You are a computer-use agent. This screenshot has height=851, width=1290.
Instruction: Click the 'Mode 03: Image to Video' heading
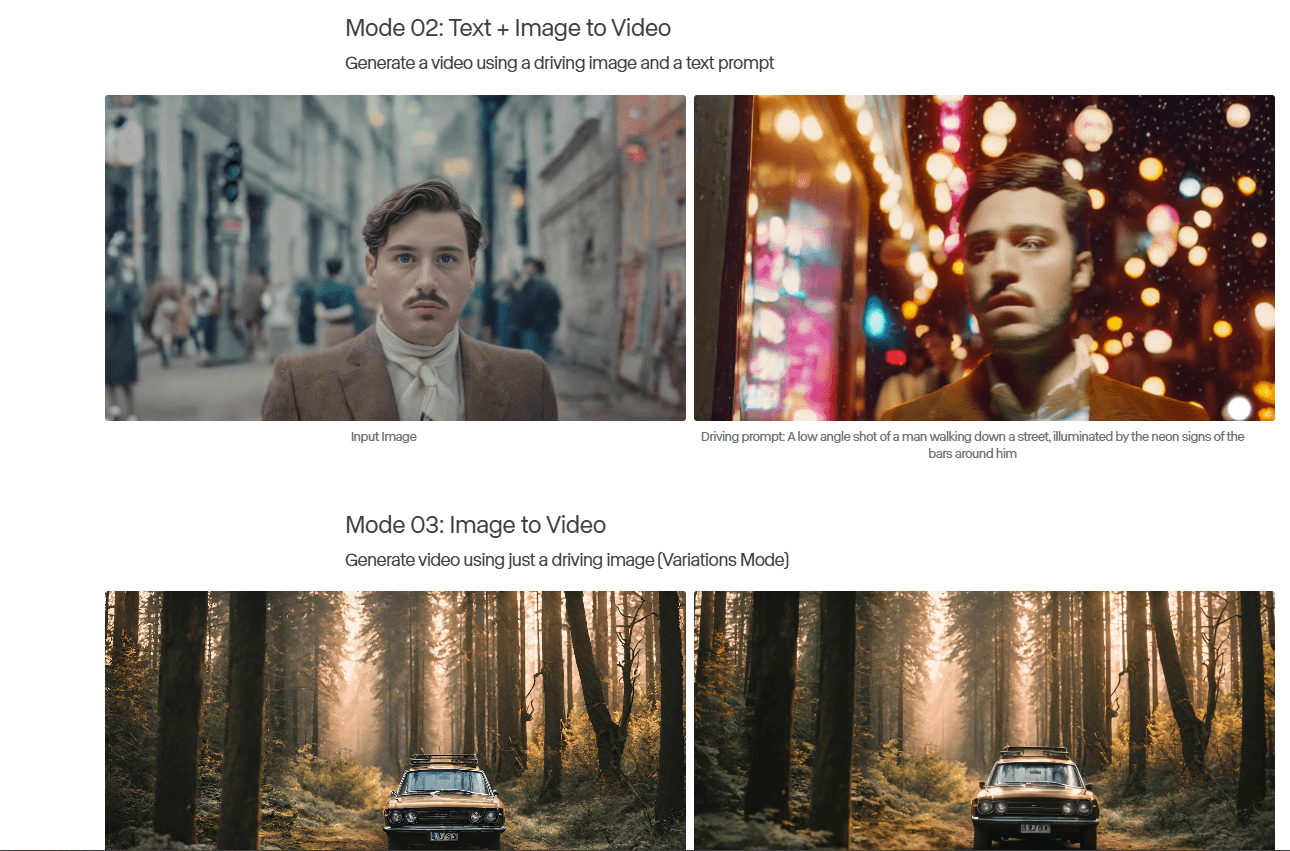(x=475, y=525)
